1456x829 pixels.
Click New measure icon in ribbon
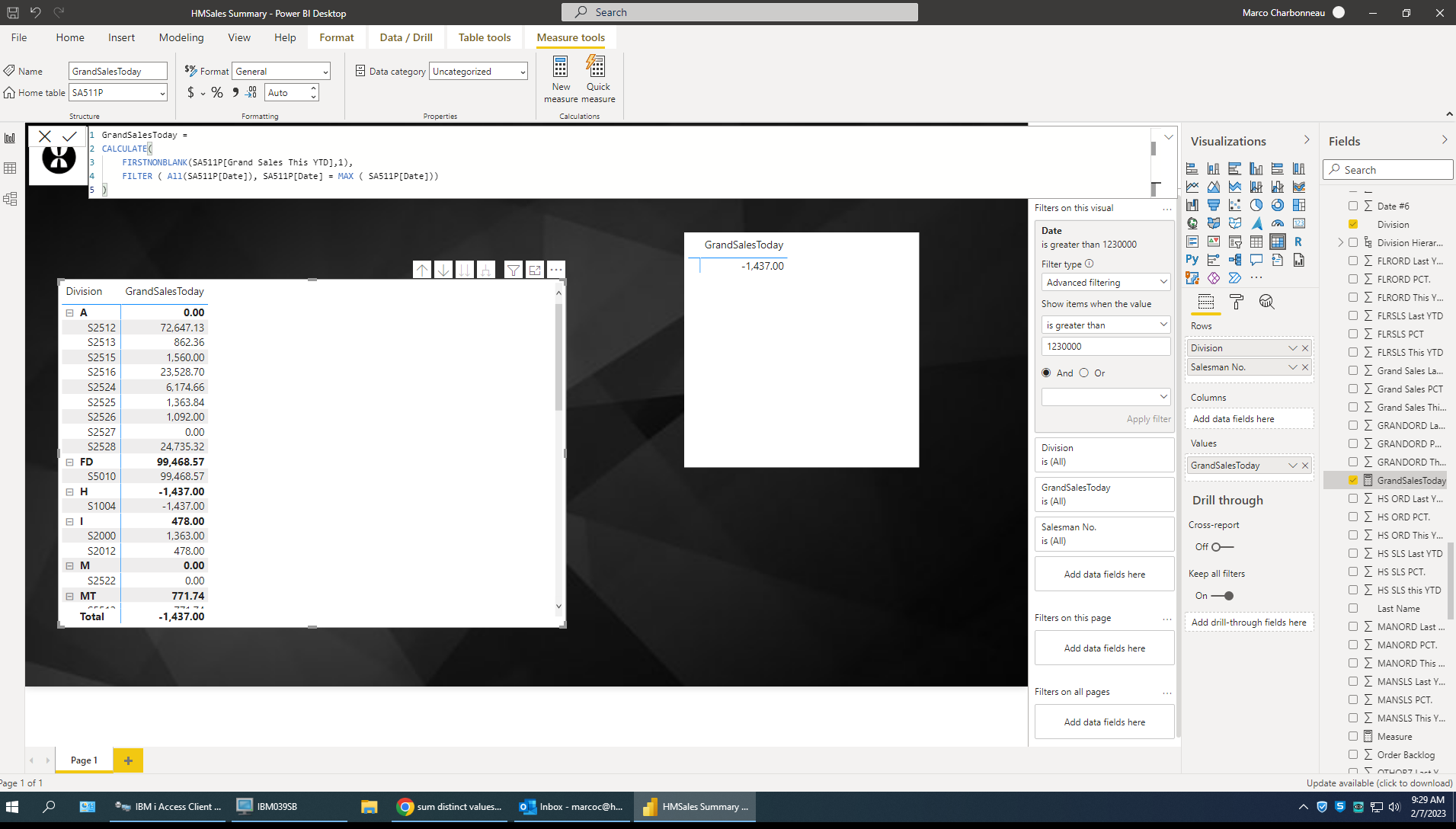point(561,67)
